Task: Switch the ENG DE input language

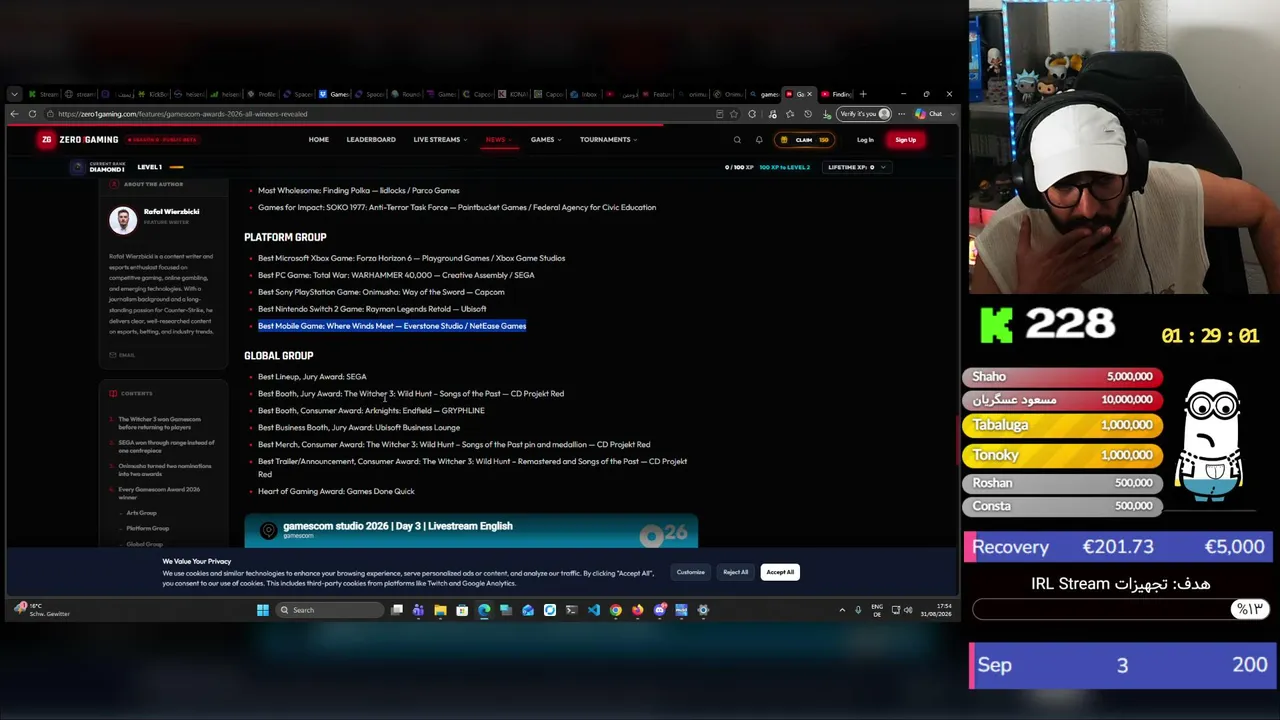Action: coord(877,610)
